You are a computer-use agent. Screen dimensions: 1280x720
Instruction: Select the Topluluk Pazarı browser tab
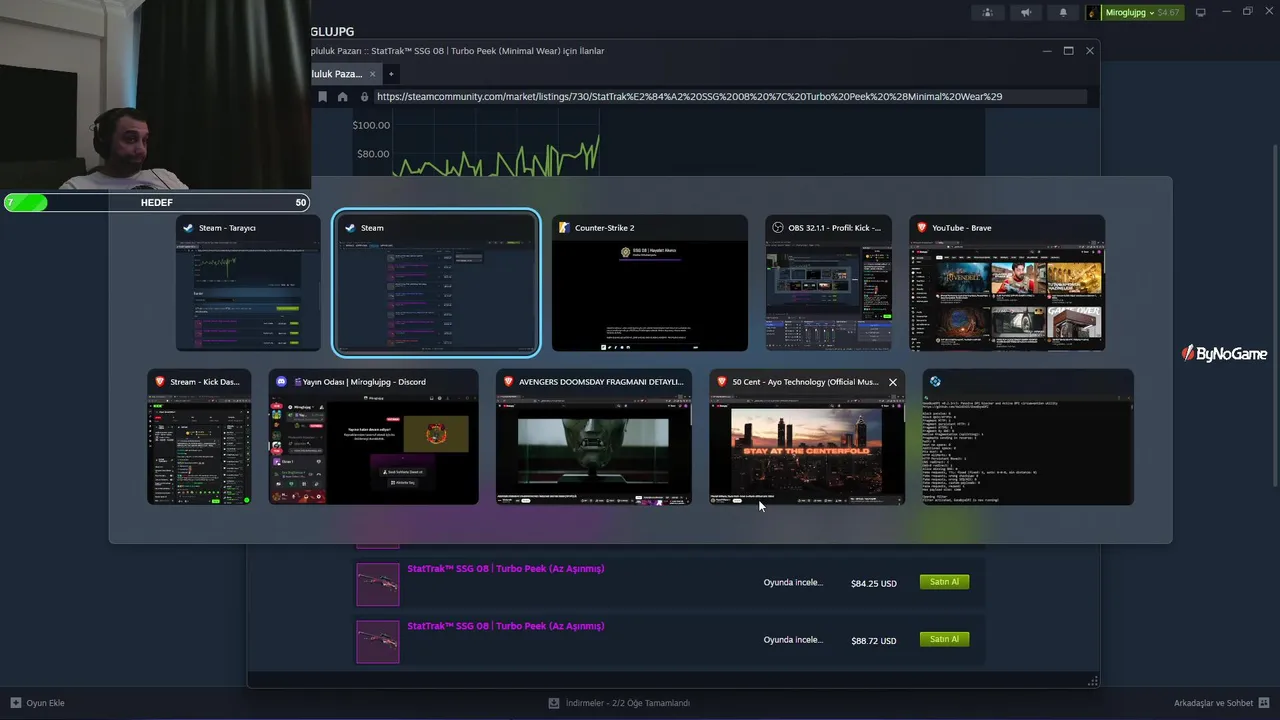(337, 74)
